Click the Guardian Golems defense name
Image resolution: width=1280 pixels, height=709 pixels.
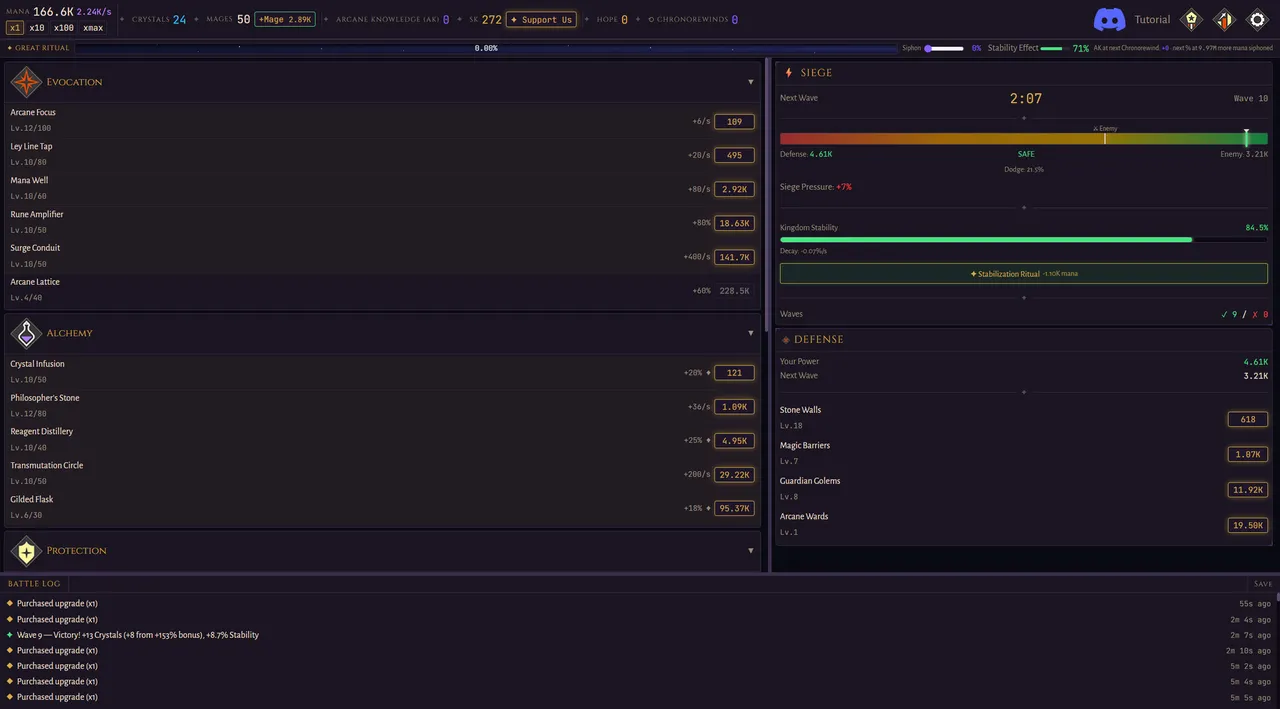point(810,481)
